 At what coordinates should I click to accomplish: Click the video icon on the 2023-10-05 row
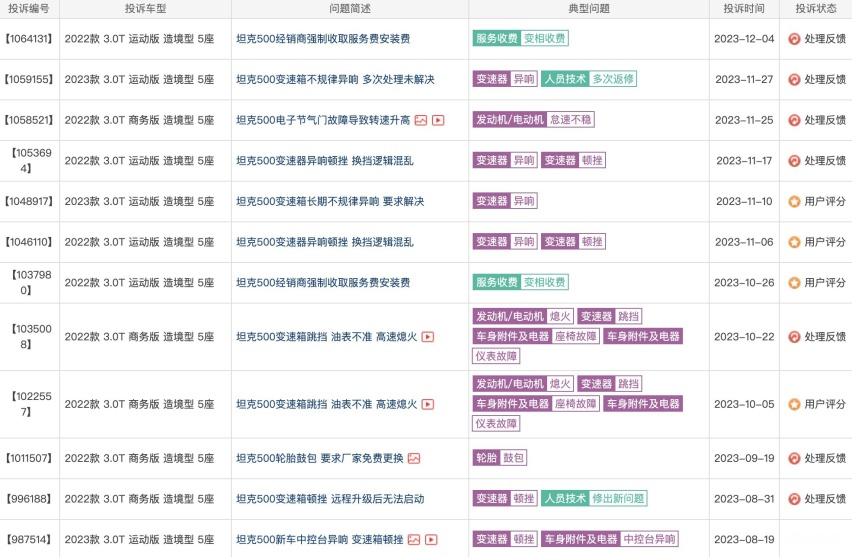tap(428, 404)
